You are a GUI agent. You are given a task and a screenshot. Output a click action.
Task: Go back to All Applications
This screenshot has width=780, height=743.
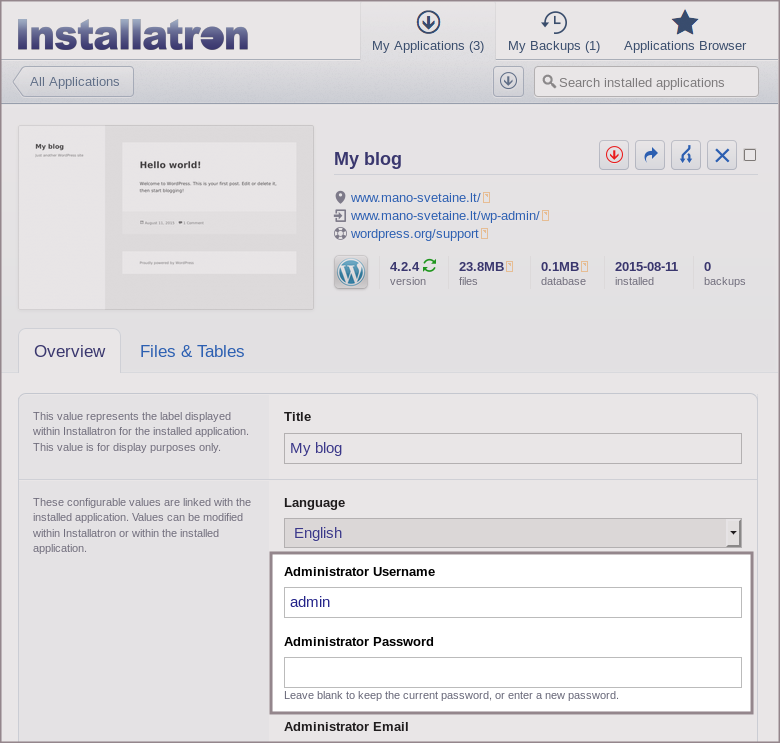(74, 82)
